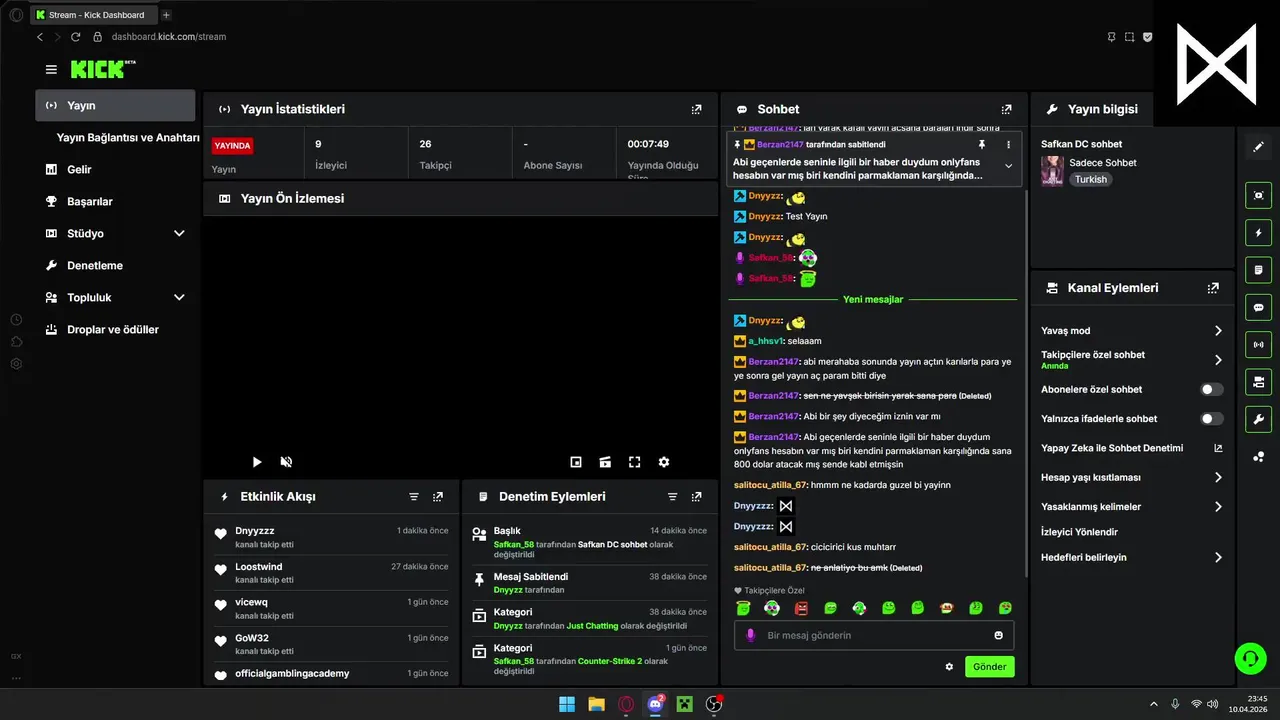Open filter options for Denetim Eylemleri
This screenshot has height=720, width=1280.
point(672,497)
